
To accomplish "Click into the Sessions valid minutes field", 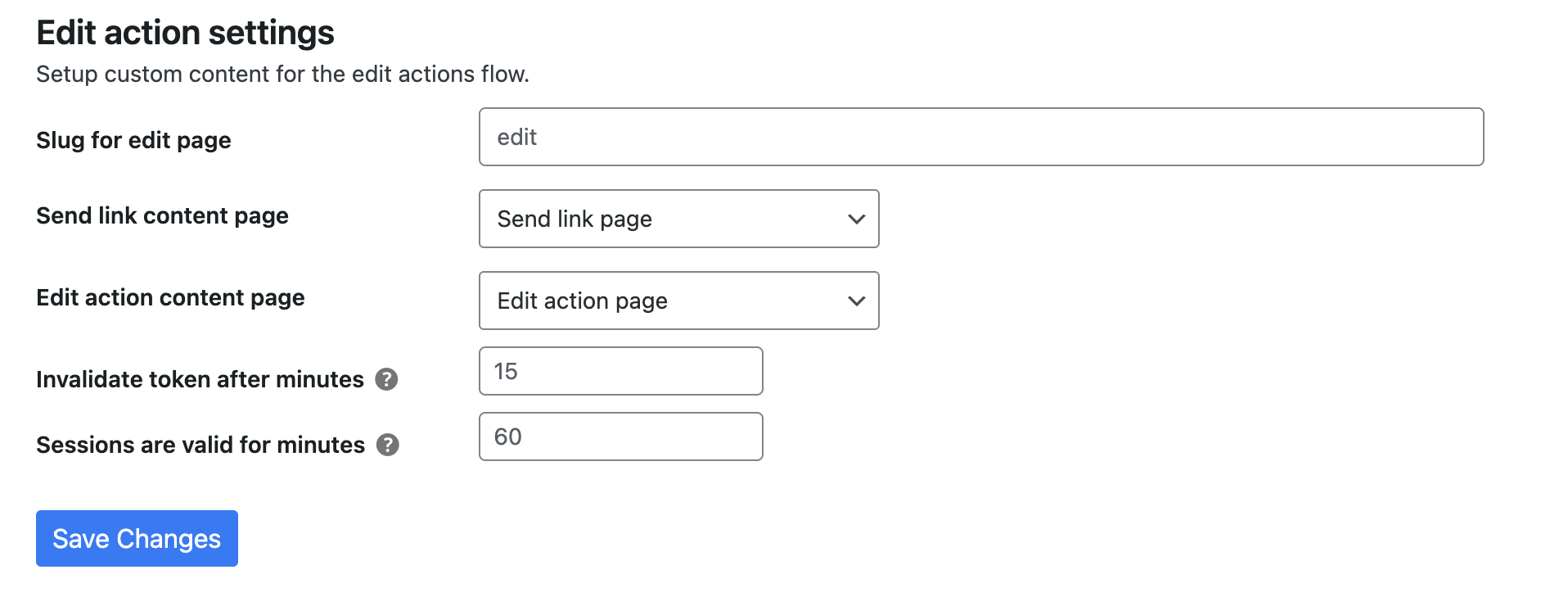I will [x=620, y=436].
